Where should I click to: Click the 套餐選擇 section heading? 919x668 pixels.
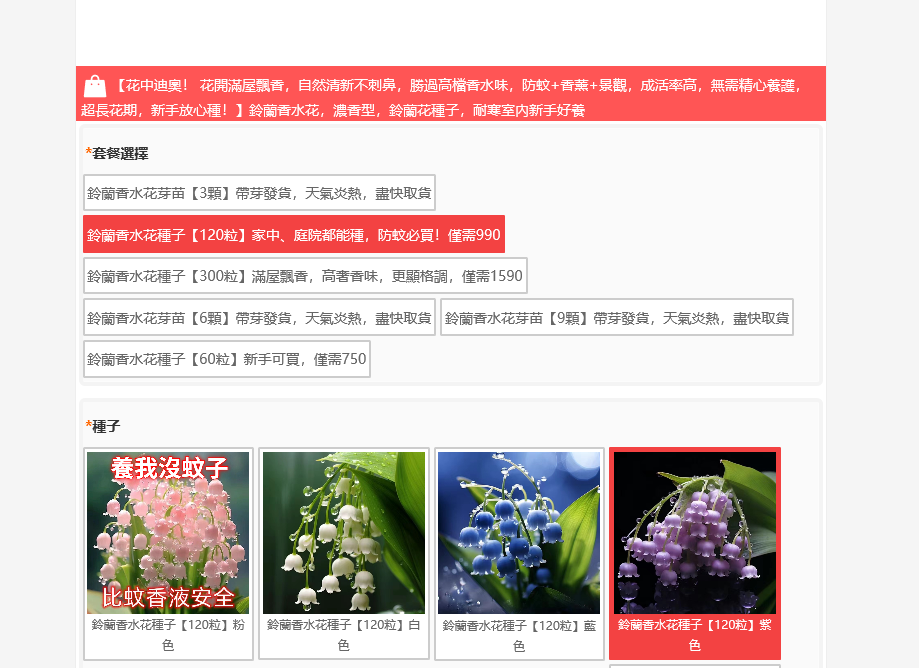120,153
